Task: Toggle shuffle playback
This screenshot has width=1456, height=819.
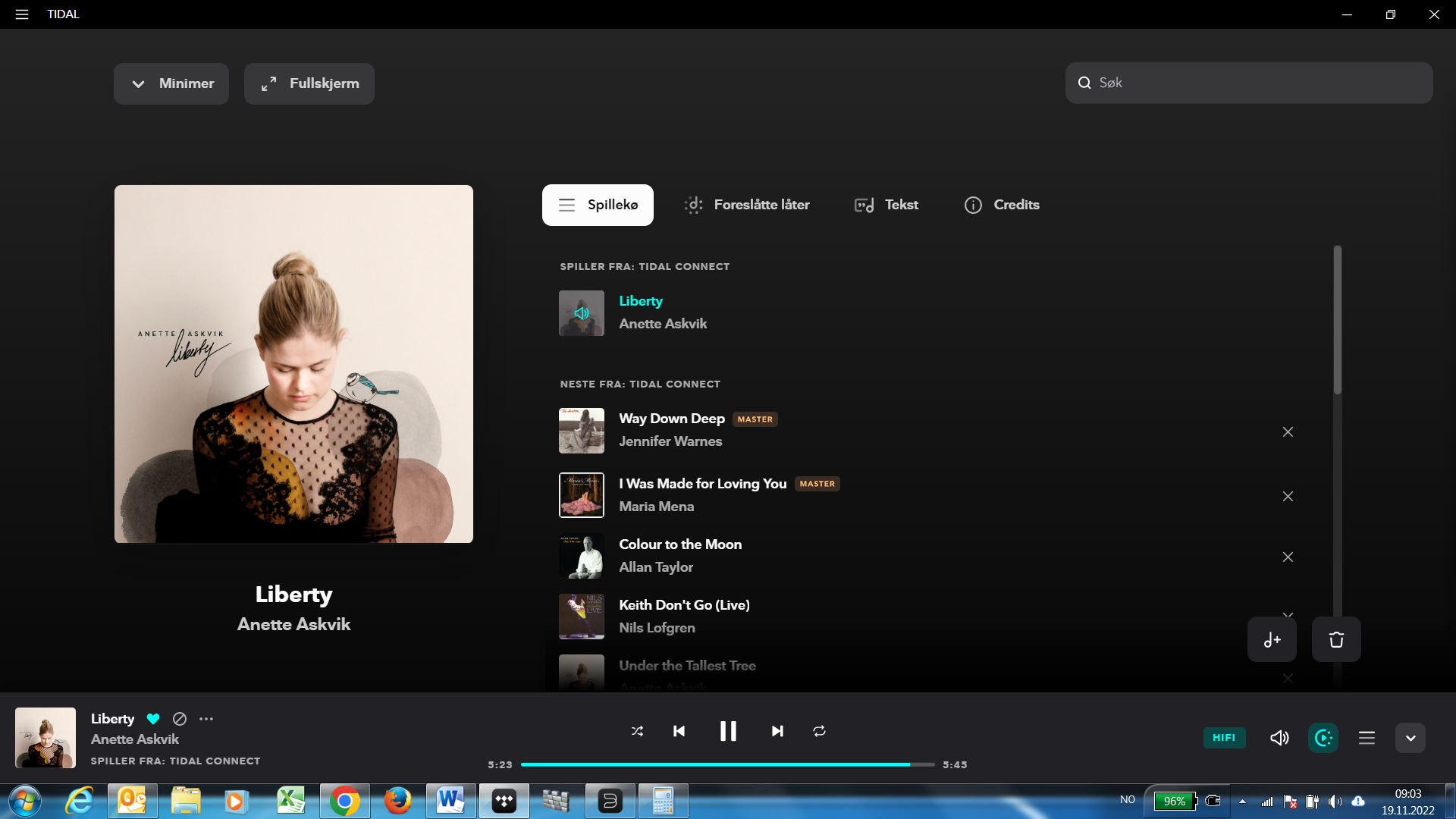Action: (637, 731)
